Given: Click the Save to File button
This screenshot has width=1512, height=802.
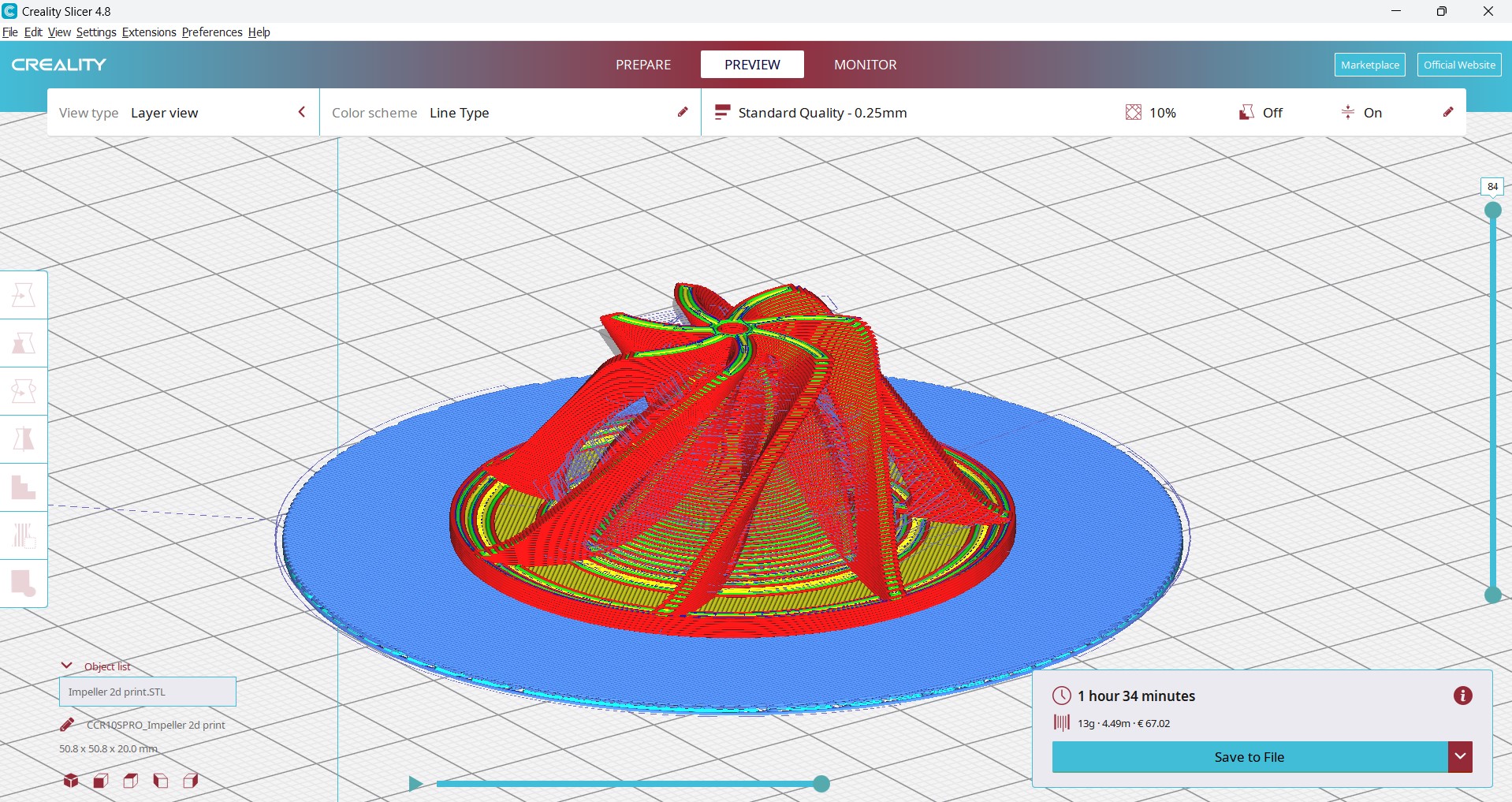Looking at the screenshot, I should click(1249, 757).
